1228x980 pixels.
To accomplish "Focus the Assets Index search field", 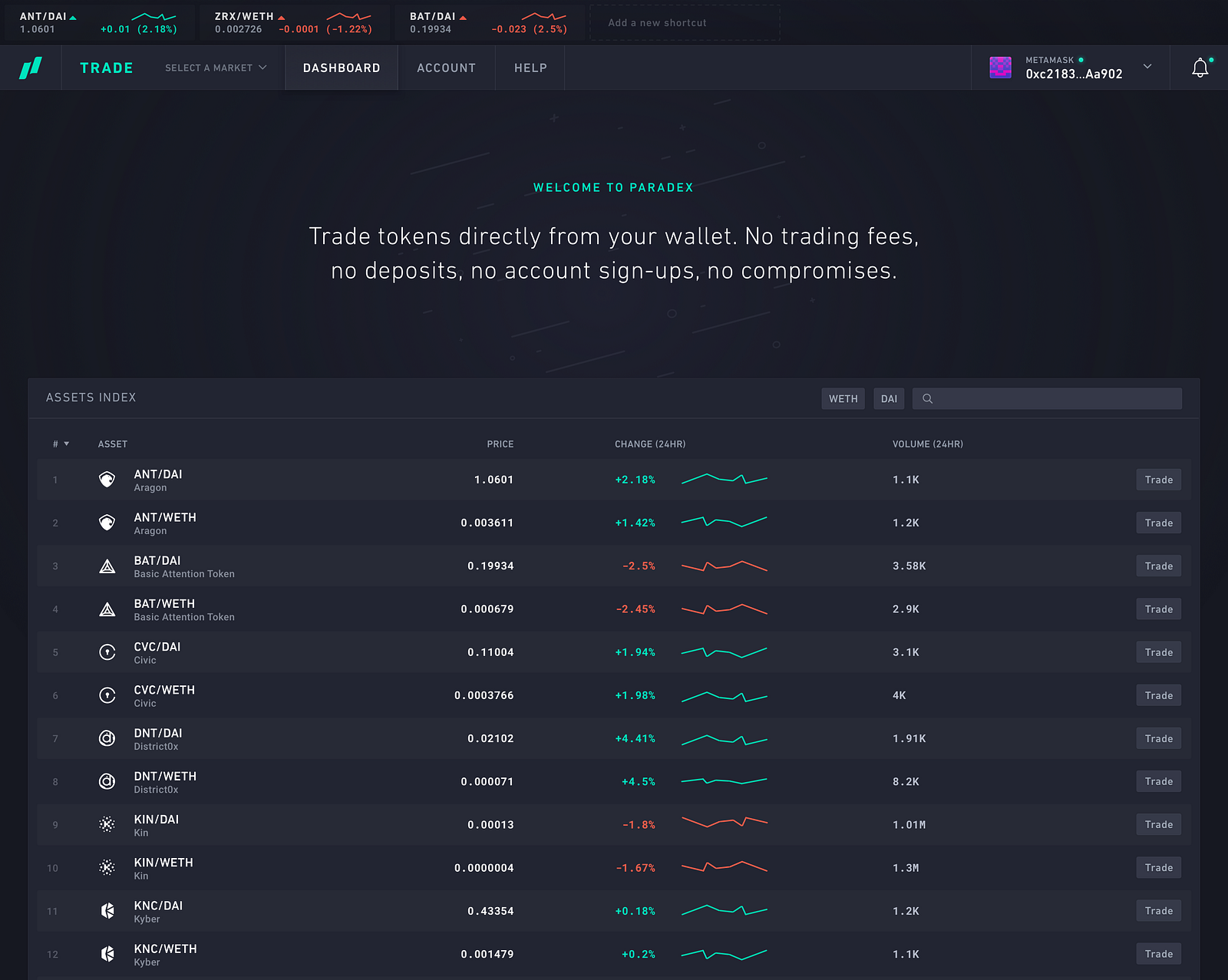I will pyautogui.click(x=1047, y=398).
